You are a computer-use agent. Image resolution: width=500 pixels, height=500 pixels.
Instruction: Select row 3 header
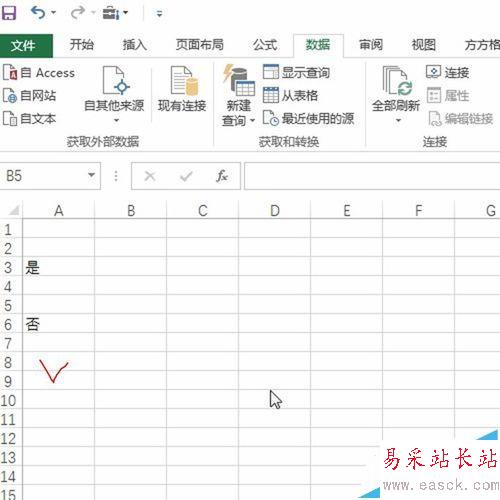click(10, 267)
